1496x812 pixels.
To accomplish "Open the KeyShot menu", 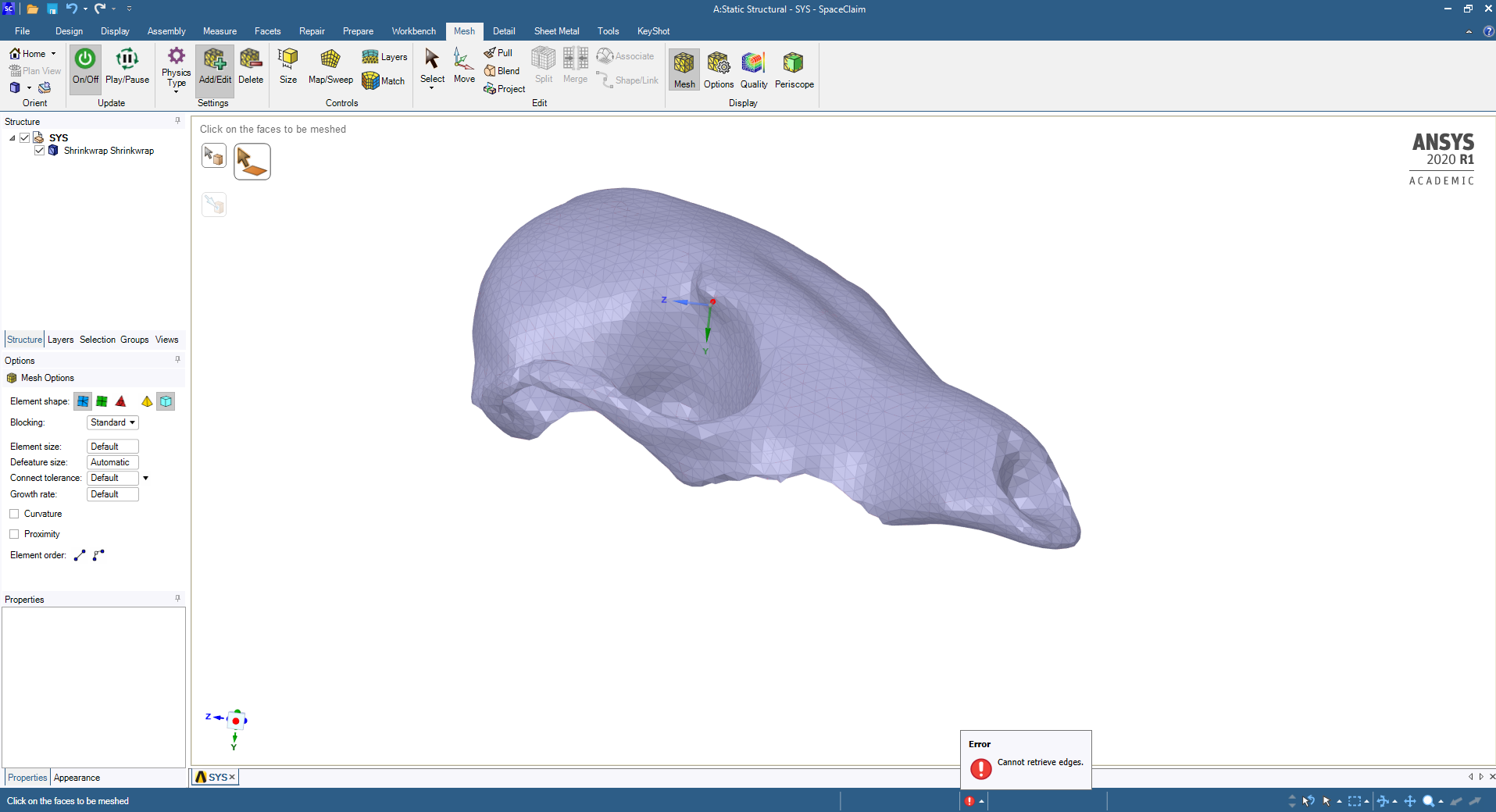I will click(x=653, y=31).
